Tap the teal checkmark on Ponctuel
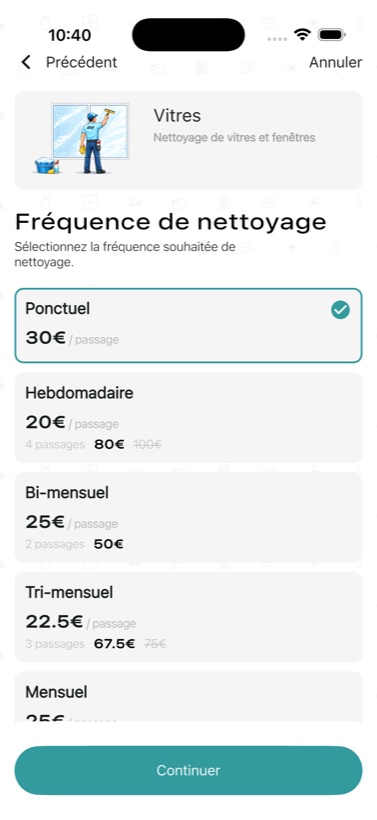Screen dimensions: 377x820 tap(340, 310)
